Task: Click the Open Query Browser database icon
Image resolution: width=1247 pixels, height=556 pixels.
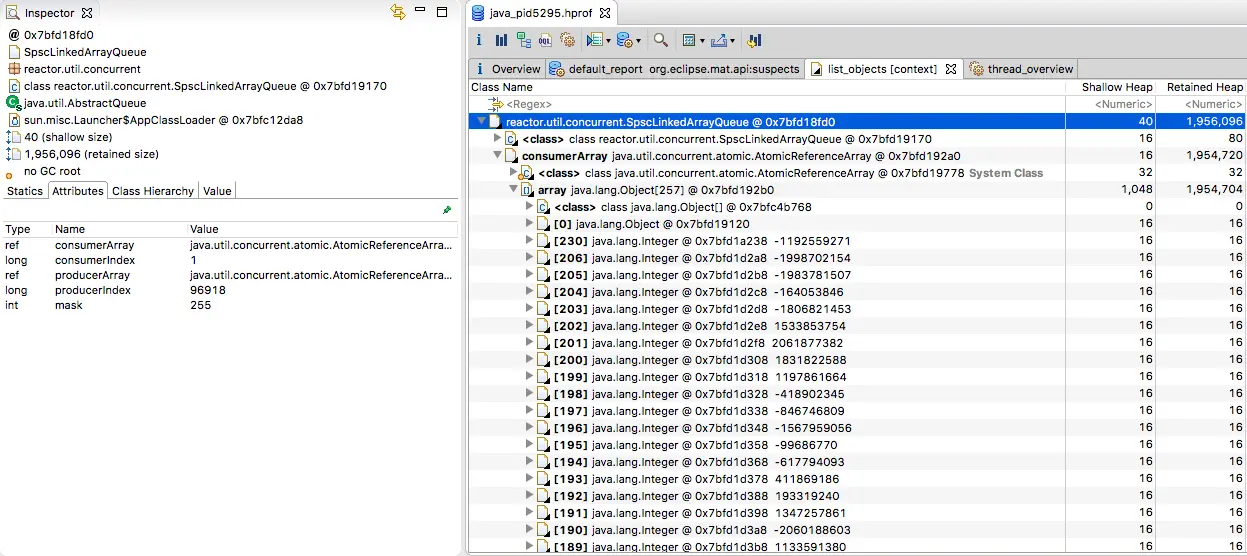Action: [x=623, y=41]
